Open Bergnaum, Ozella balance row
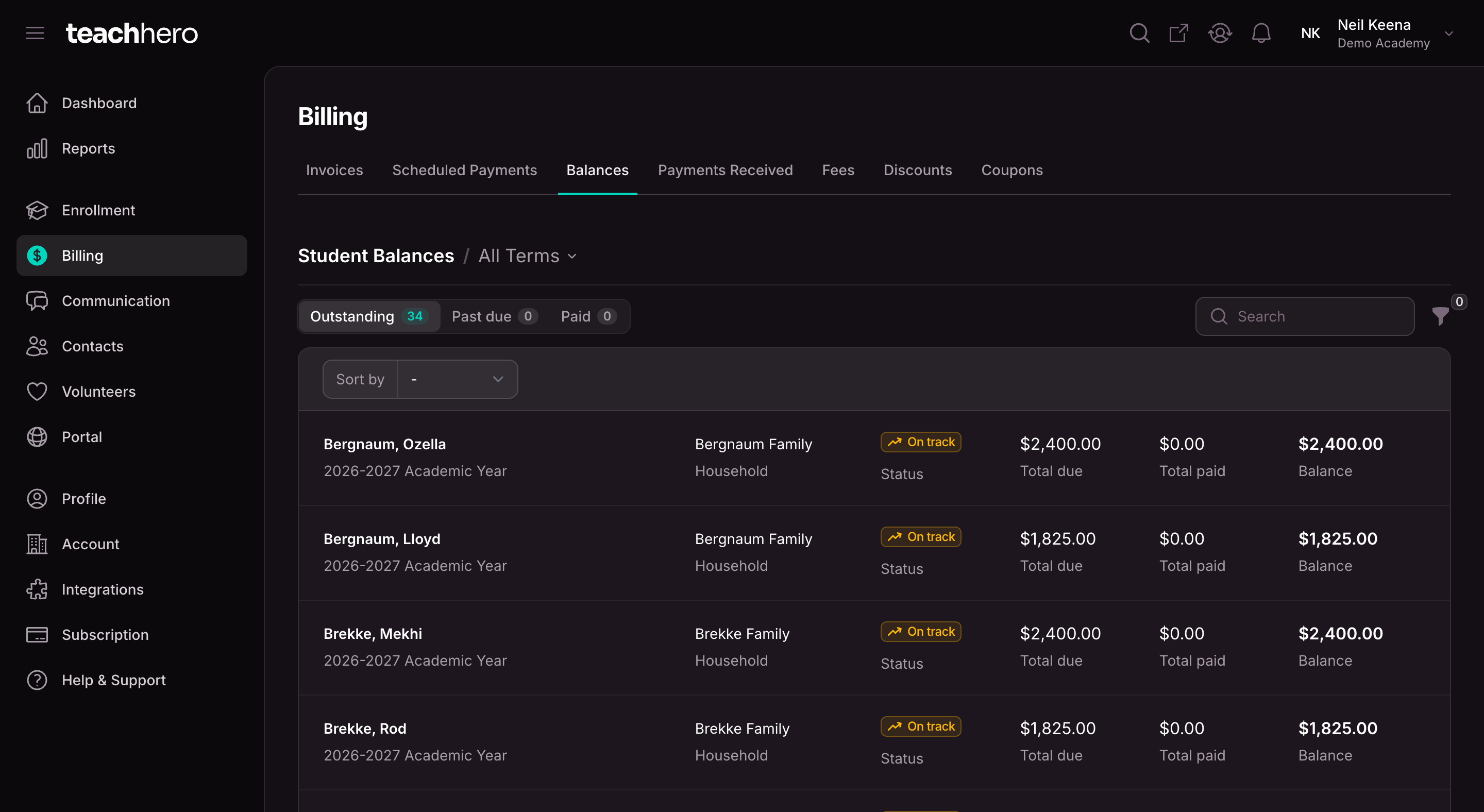This screenshot has height=812, width=1484. (x=874, y=458)
